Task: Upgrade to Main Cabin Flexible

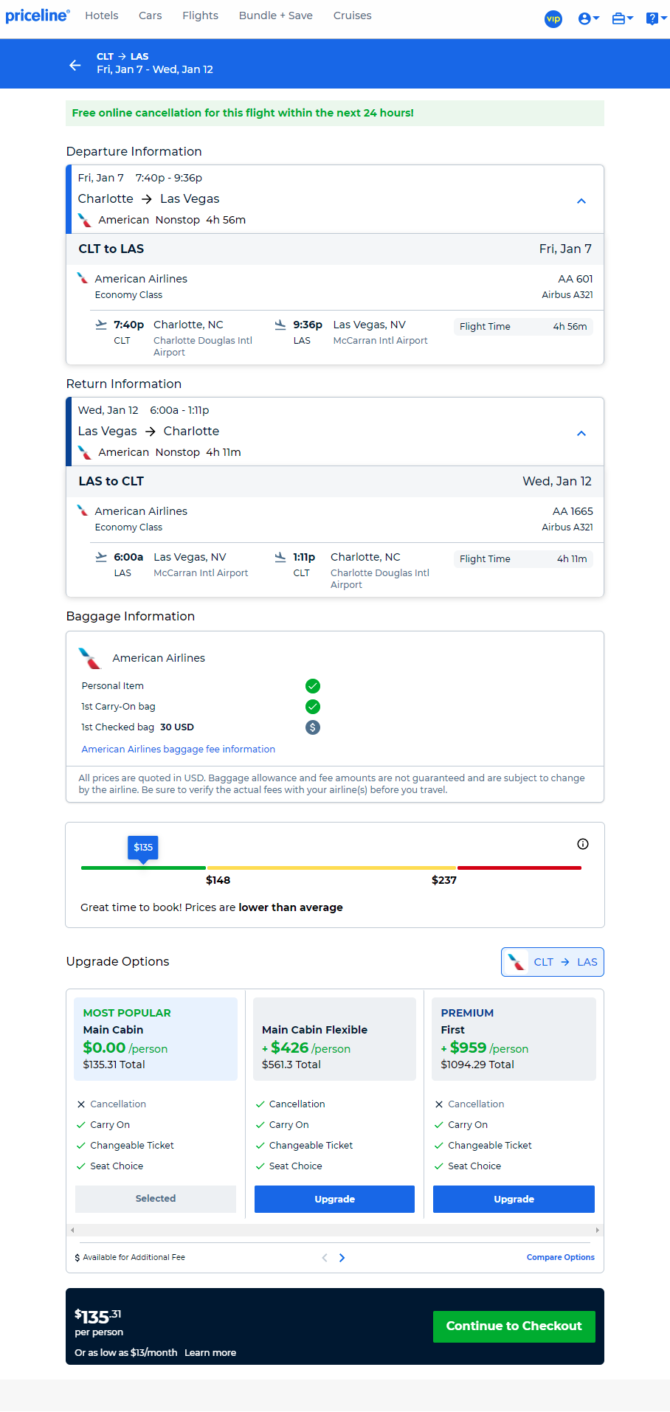Action: pos(334,1199)
